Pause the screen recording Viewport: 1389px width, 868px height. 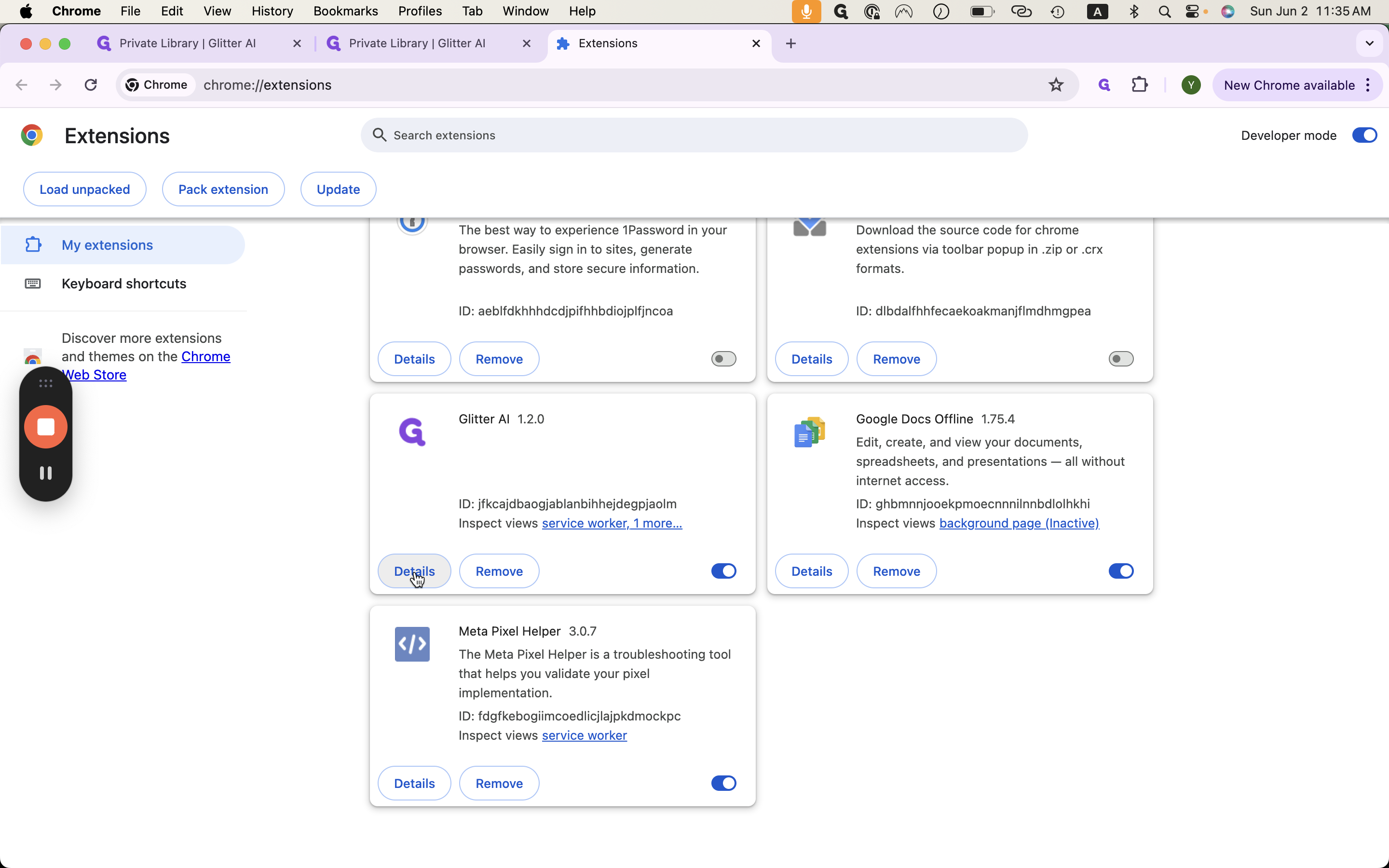coord(46,473)
